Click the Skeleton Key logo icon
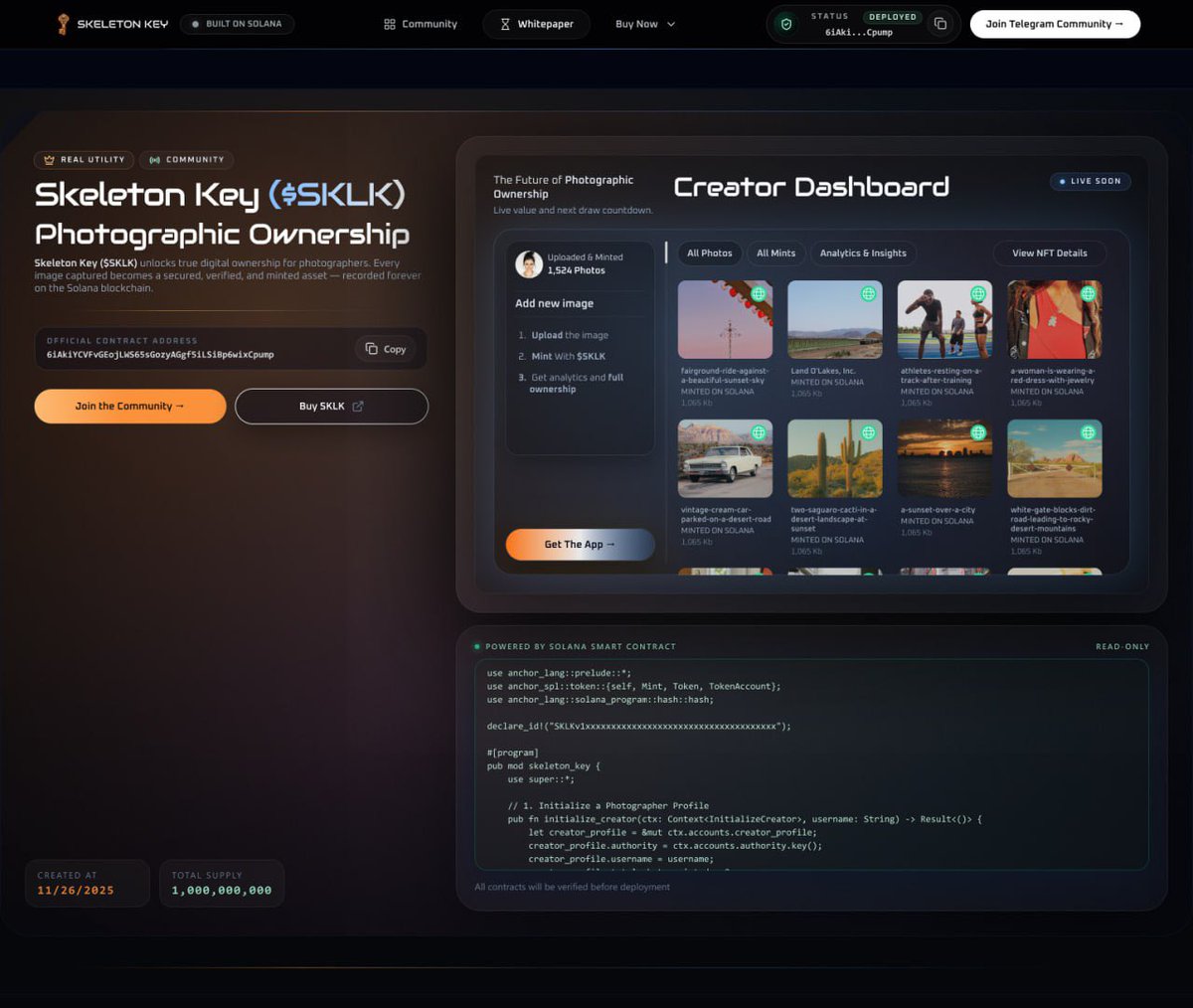The height and width of the screenshot is (1008, 1193). pos(64,24)
